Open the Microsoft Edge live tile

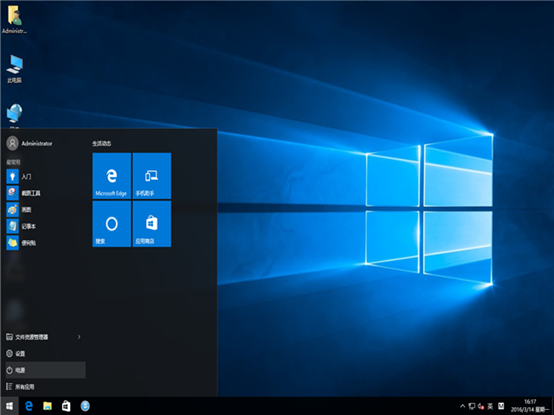click(112, 176)
